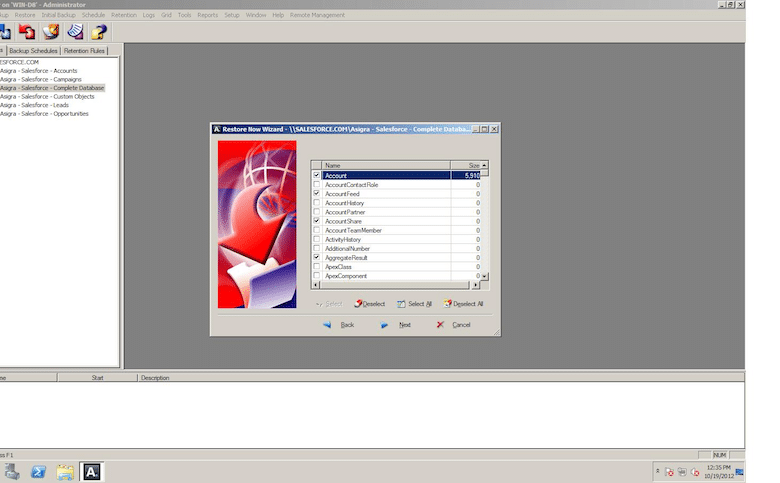Click table list scroll right arrow
780x483 pixels.
476,285
